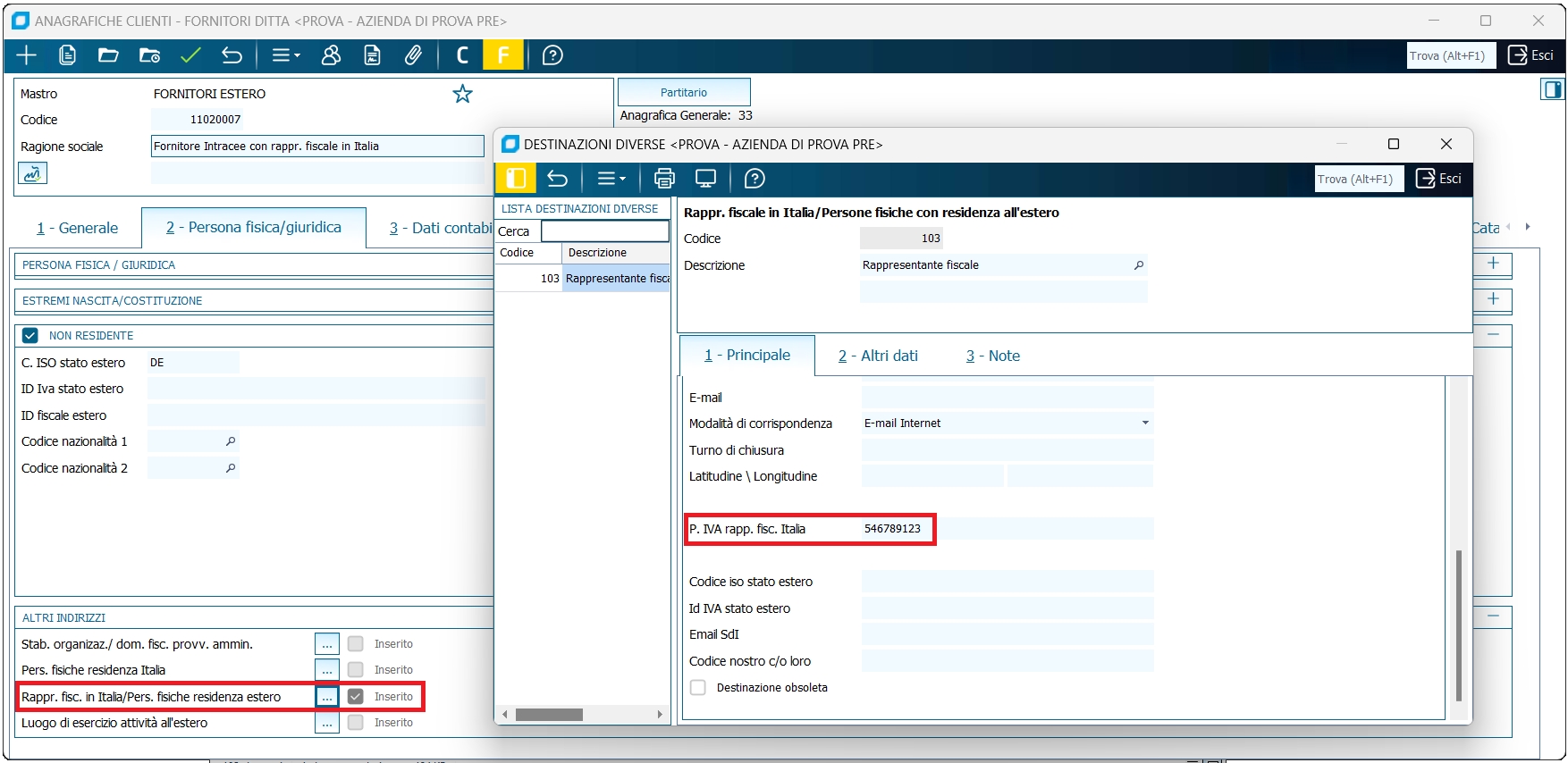
Task: Click the green checkmark save icon
Action: tap(190, 55)
